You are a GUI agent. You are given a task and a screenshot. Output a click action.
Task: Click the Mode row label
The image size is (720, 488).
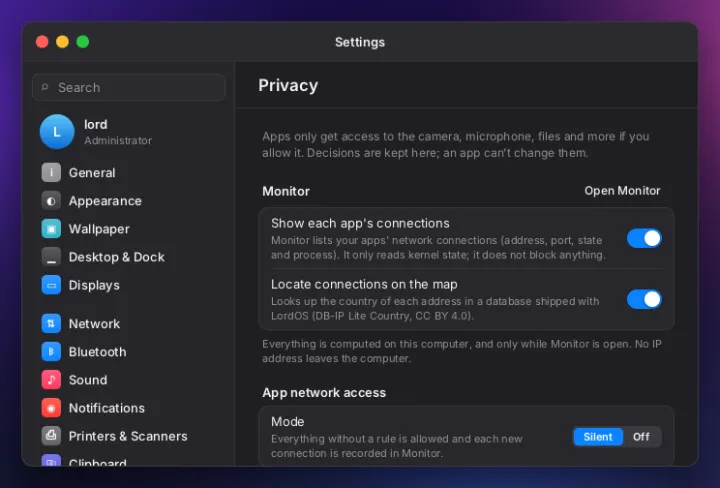(287, 421)
